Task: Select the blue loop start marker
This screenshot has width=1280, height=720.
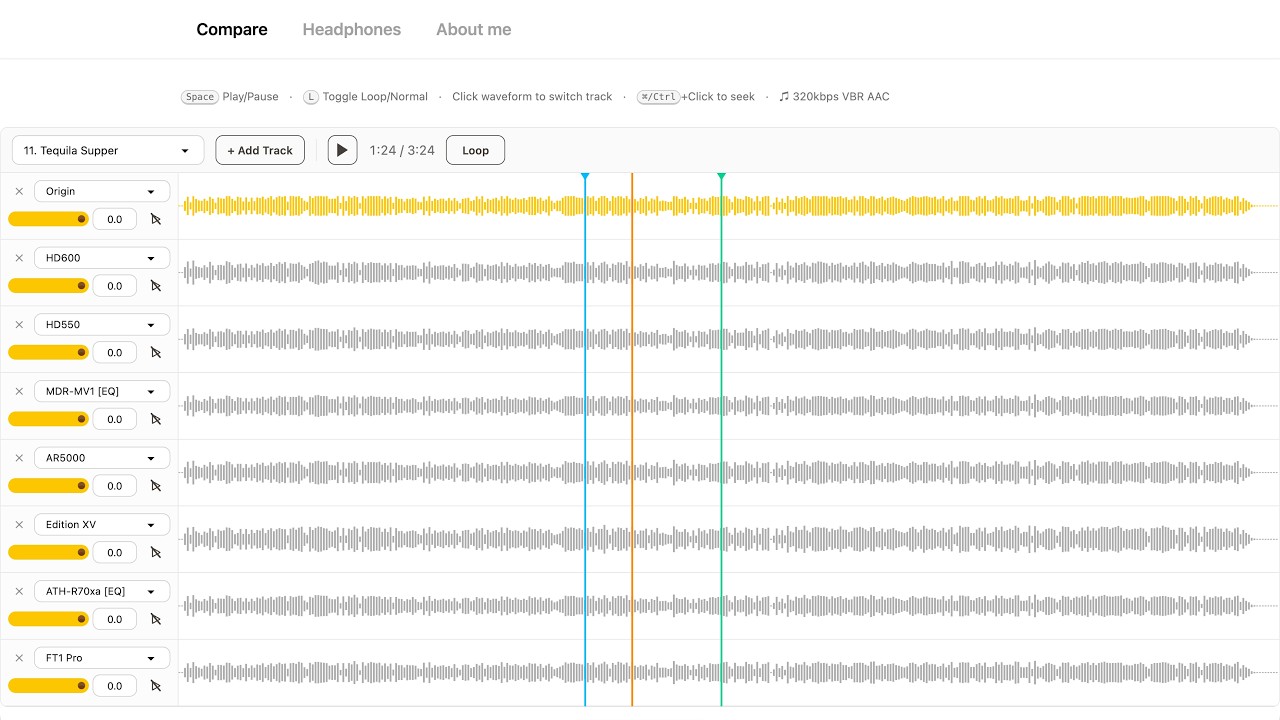Action: [585, 177]
